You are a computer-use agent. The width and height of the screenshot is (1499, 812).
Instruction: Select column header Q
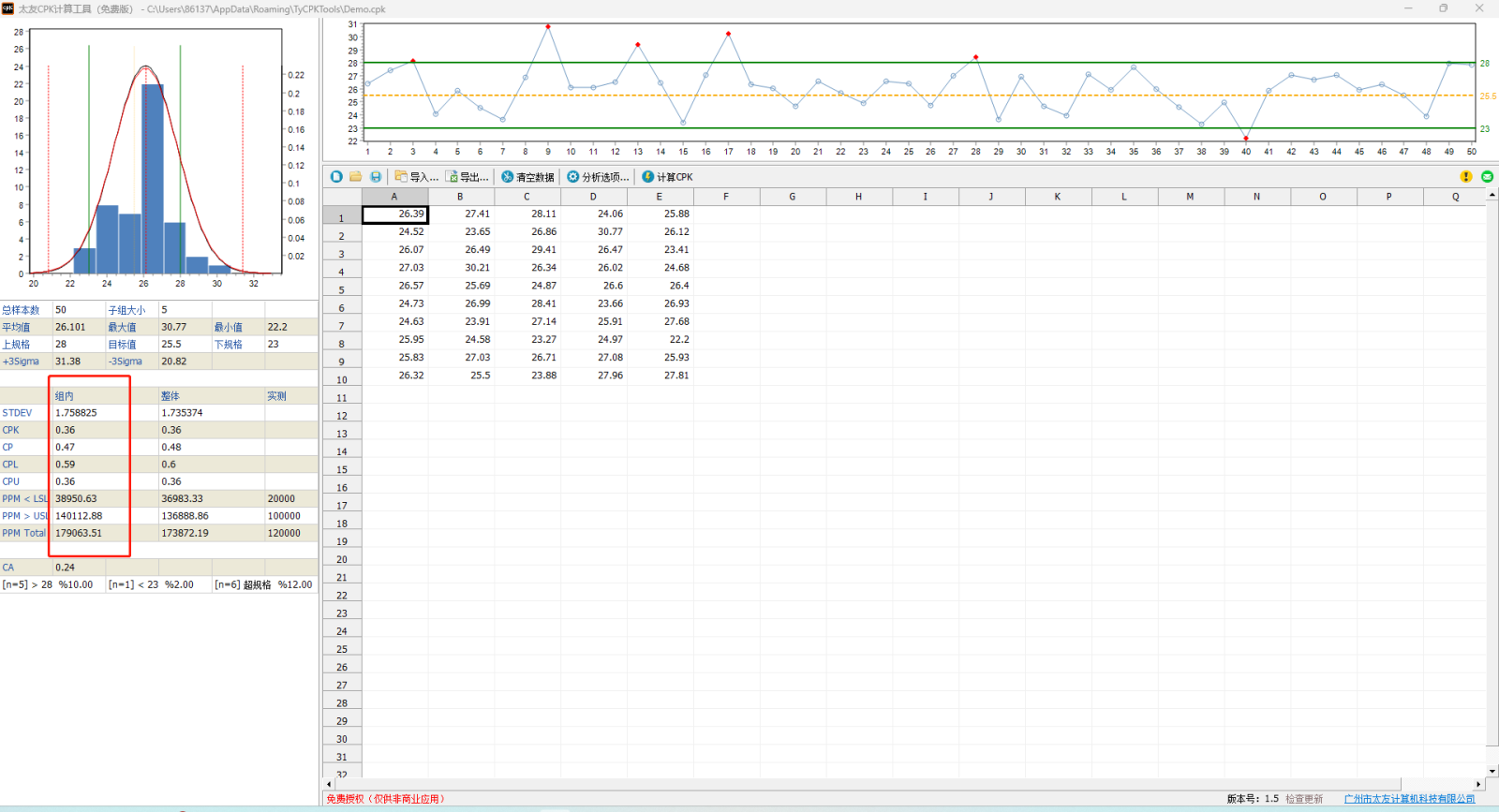point(1455,197)
